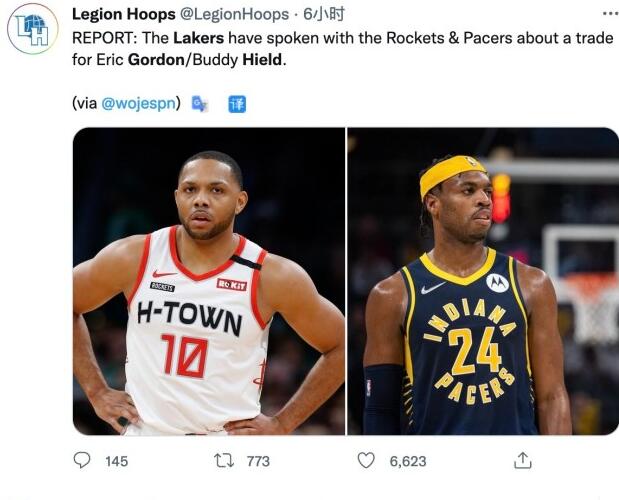Screen dimensions: 619x500
Task: Click the reply speech bubble icon
Action: (82, 461)
